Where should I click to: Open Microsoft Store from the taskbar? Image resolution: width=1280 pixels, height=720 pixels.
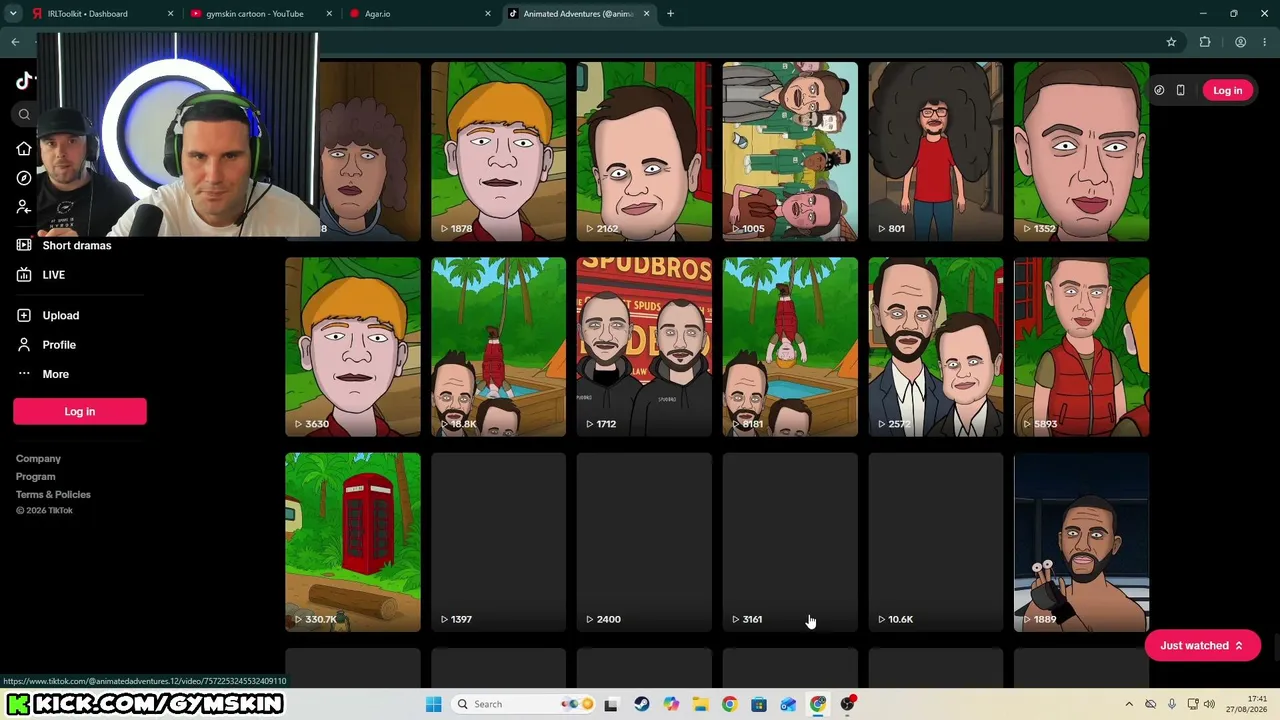(759, 704)
